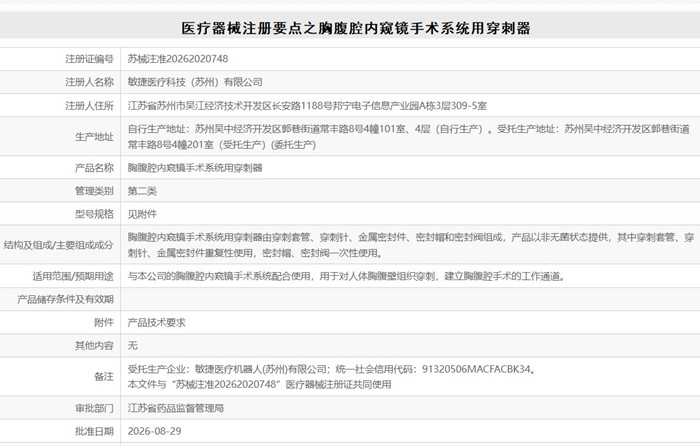The height and width of the screenshot is (446, 700).
Task: Click the date 2026-08-29
Action: (154, 431)
